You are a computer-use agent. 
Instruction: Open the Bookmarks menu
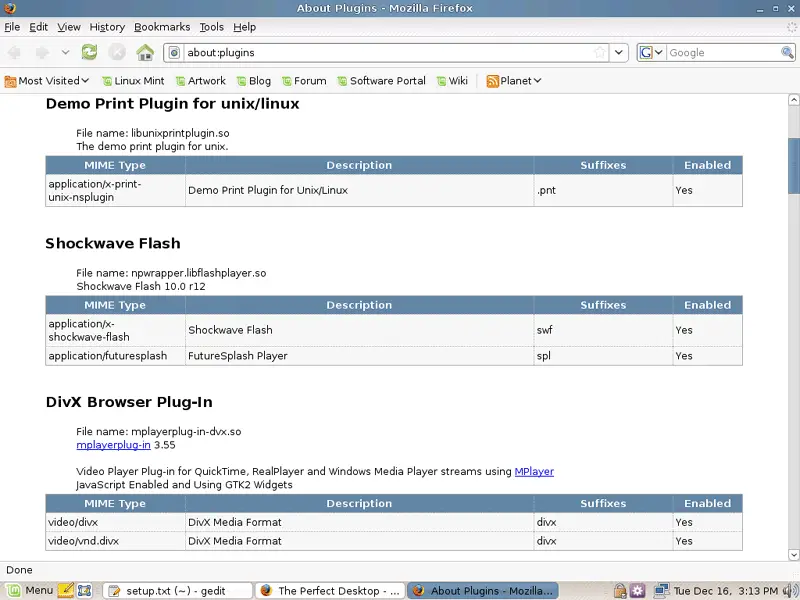coord(162,27)
